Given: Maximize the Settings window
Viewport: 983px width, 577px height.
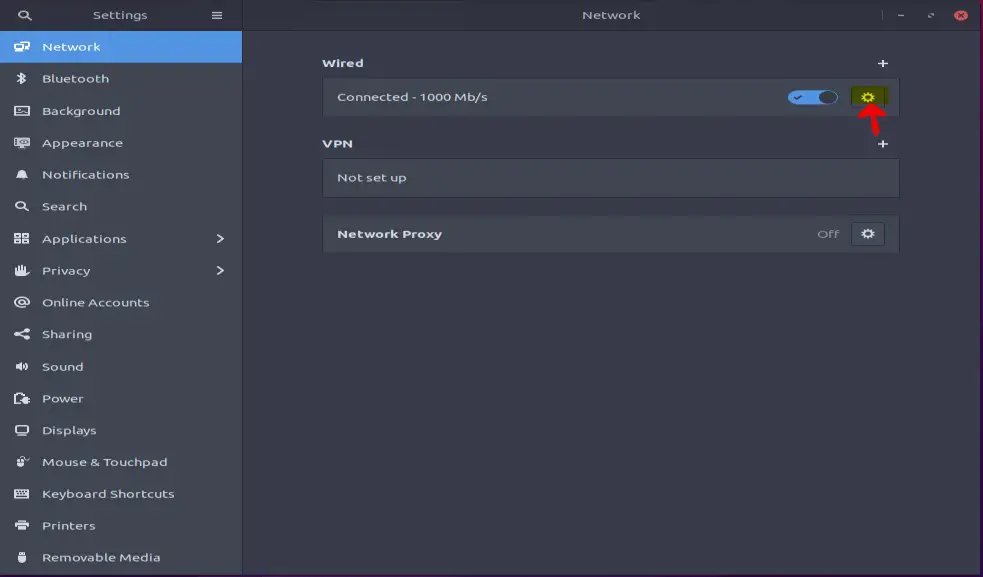Looking at the screenshot, I should pyautogui.click(x=931, y=15).
